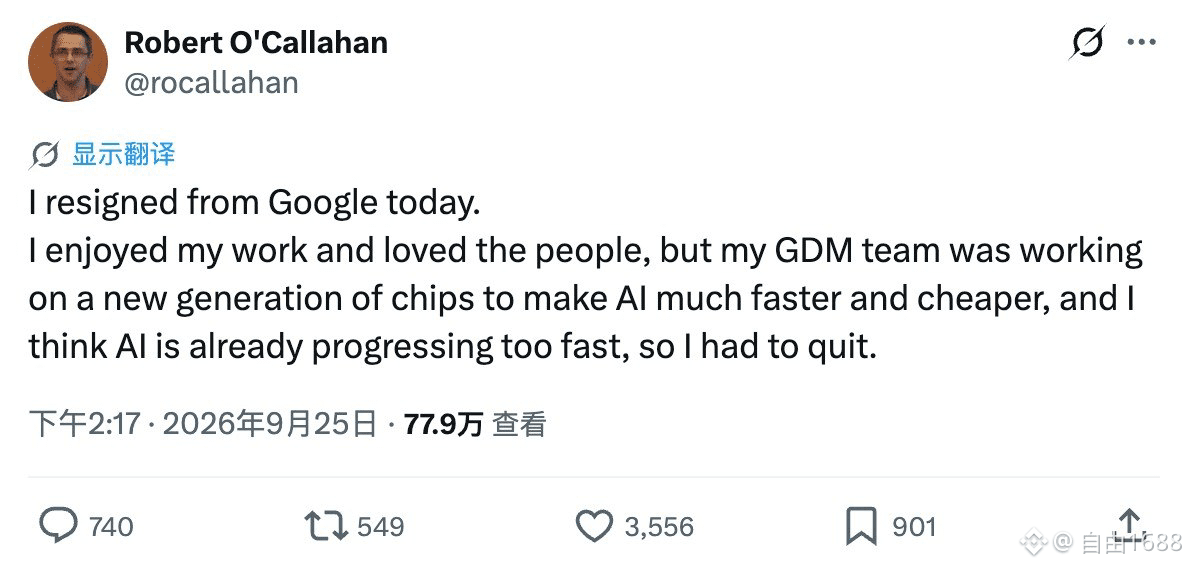Click the 显示翻译 translation link
Viewport: 1190px width, 568px height.
tap(124, 154)
